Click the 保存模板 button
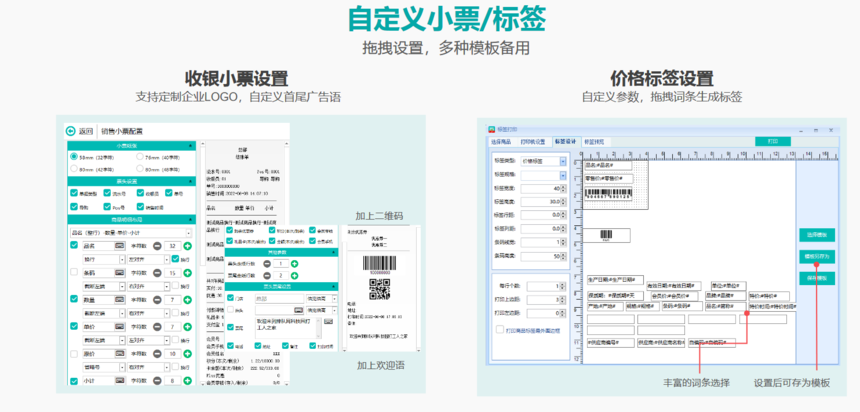860x412 pixels. pos(817,278)
